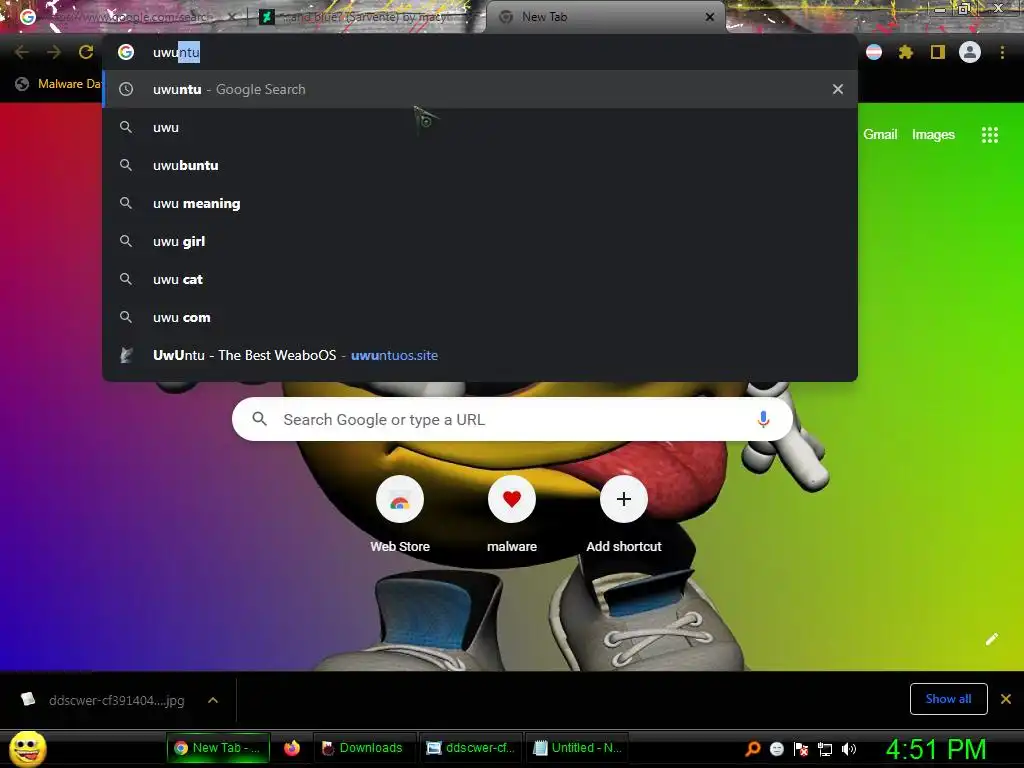Image resolution: width=1024 pixels, height=768 pixels.
Task: Open the Malware bookmark in bookmarks bar
Action: [59, 84]
